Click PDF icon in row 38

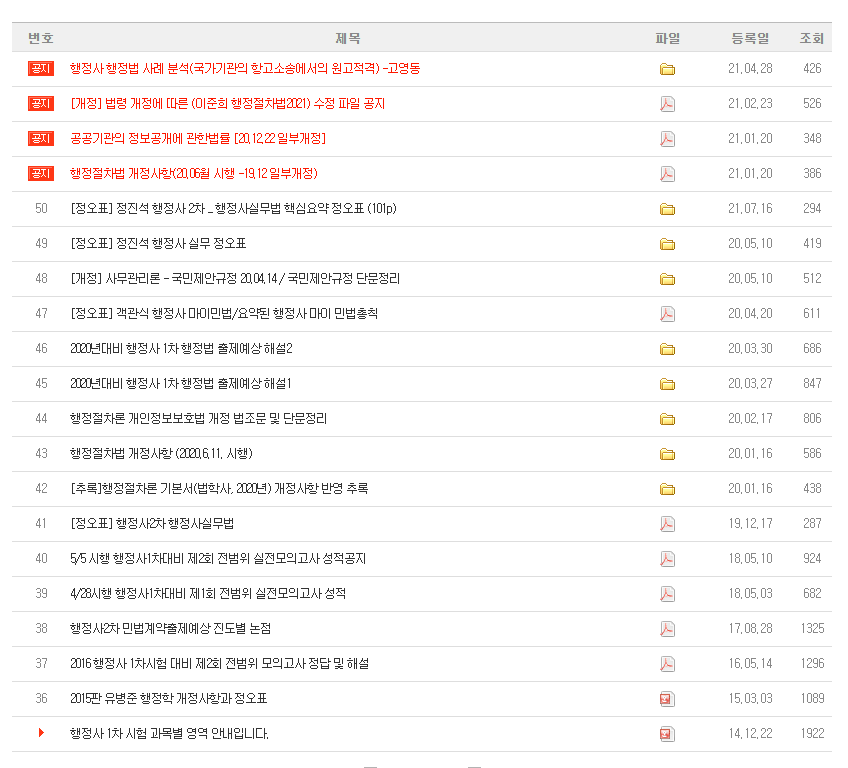[x=667, y=629]
